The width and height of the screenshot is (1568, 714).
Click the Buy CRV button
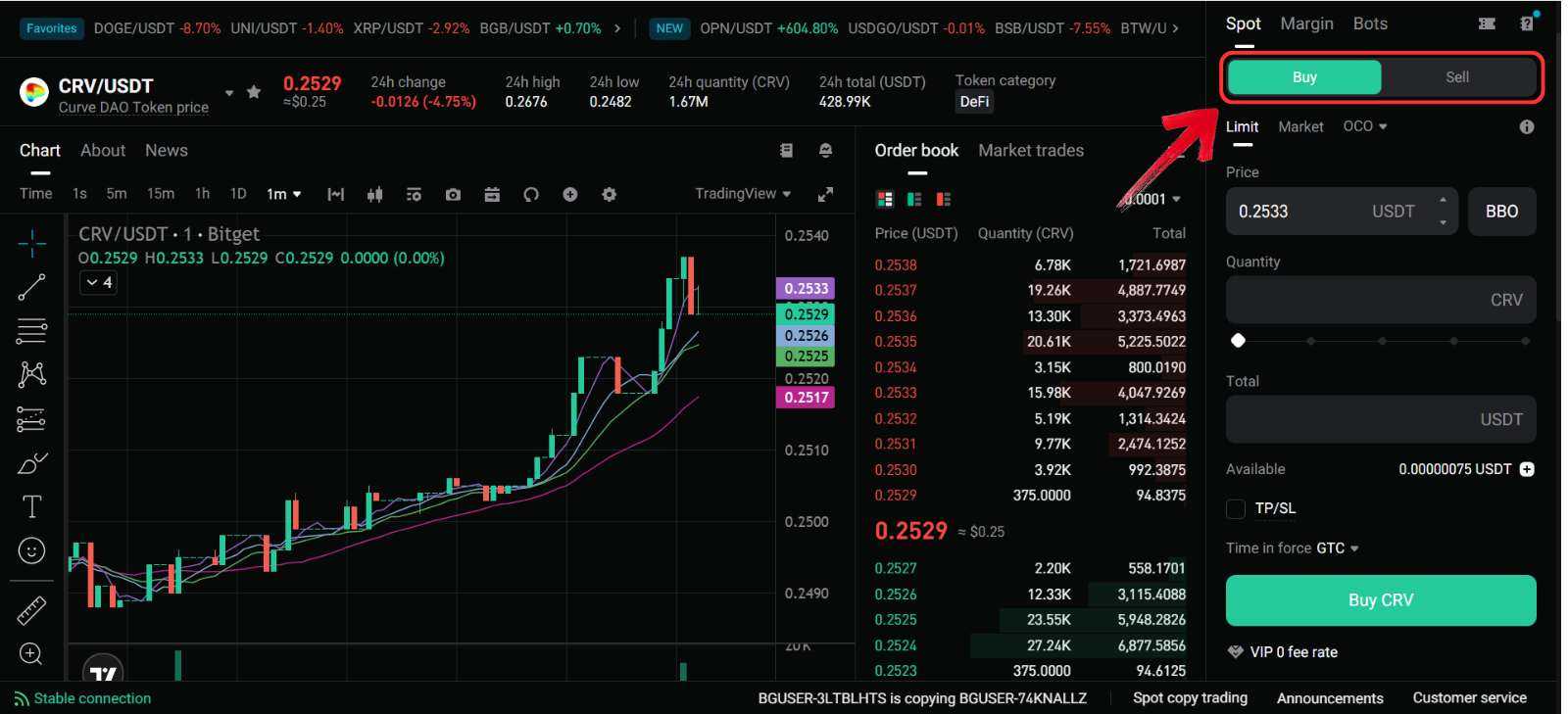point(1381,600)
